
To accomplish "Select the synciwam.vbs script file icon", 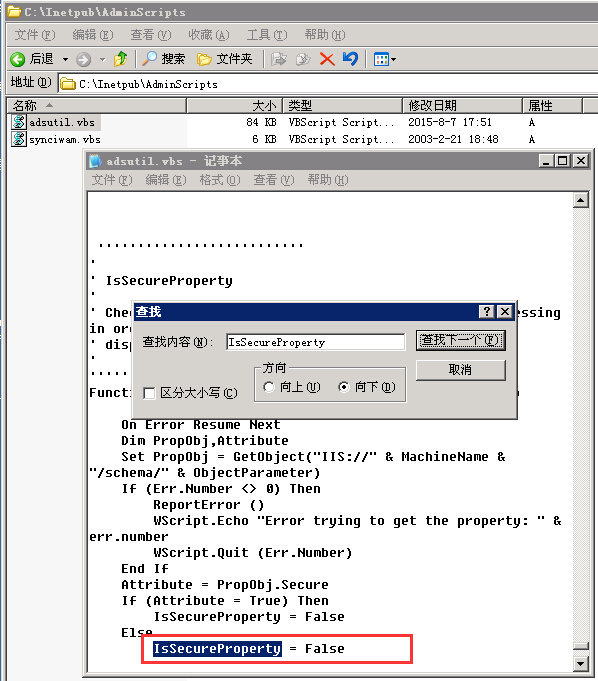I will coord(19,139).
